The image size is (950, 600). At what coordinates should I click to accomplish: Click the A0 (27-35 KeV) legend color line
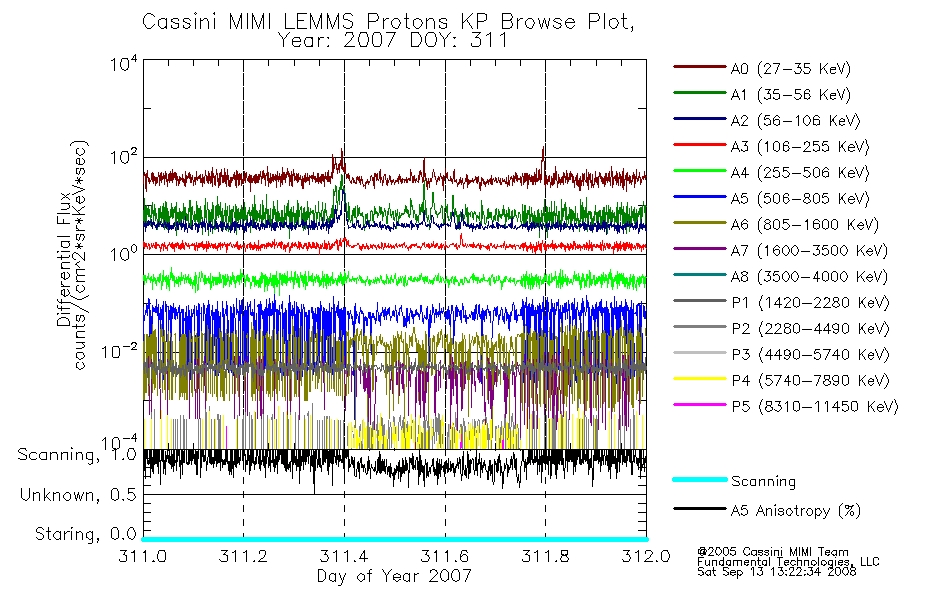click(x=700, y=67)
